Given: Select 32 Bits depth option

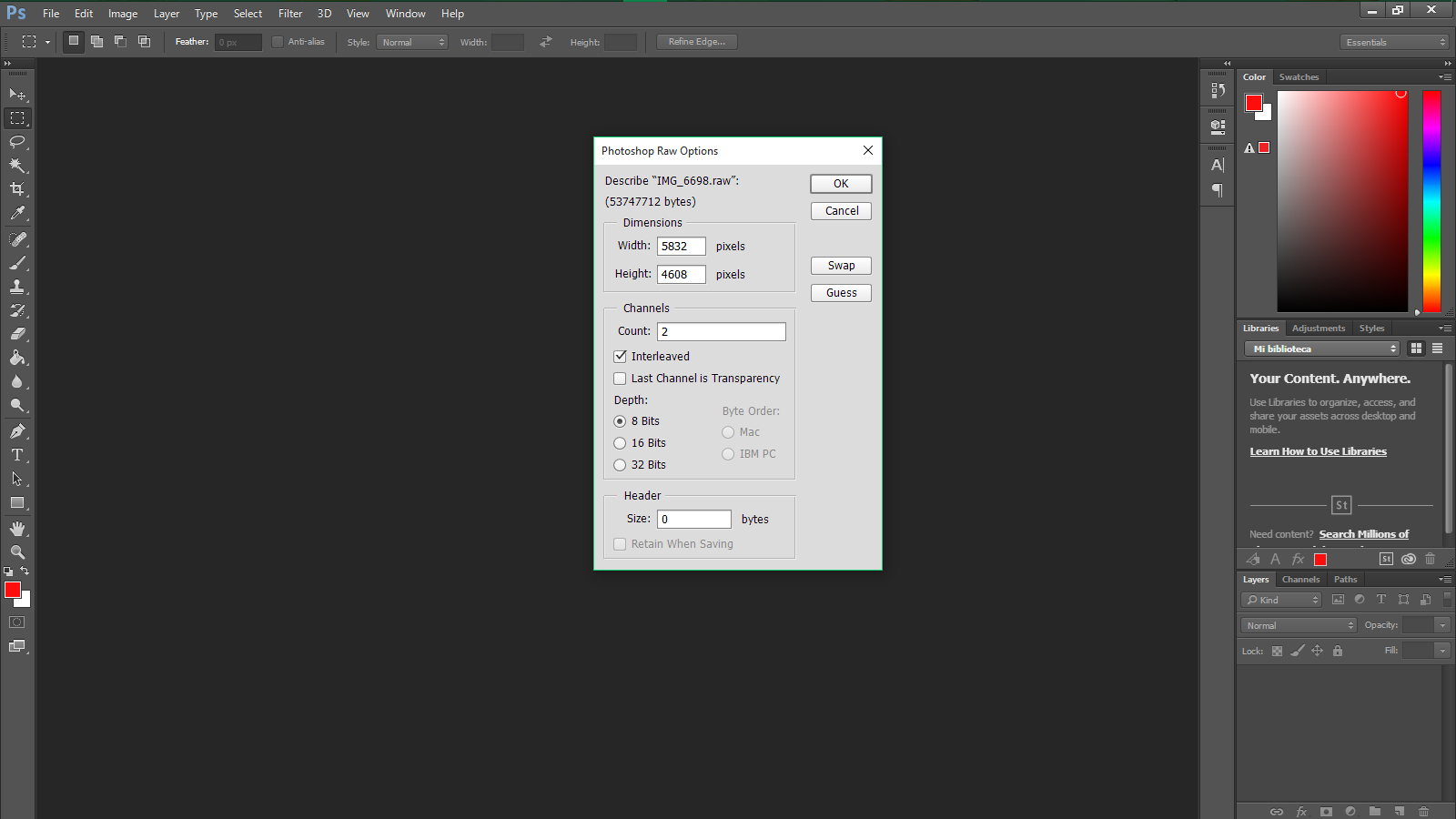Looking at the screenshot, I should coord(621,465).
